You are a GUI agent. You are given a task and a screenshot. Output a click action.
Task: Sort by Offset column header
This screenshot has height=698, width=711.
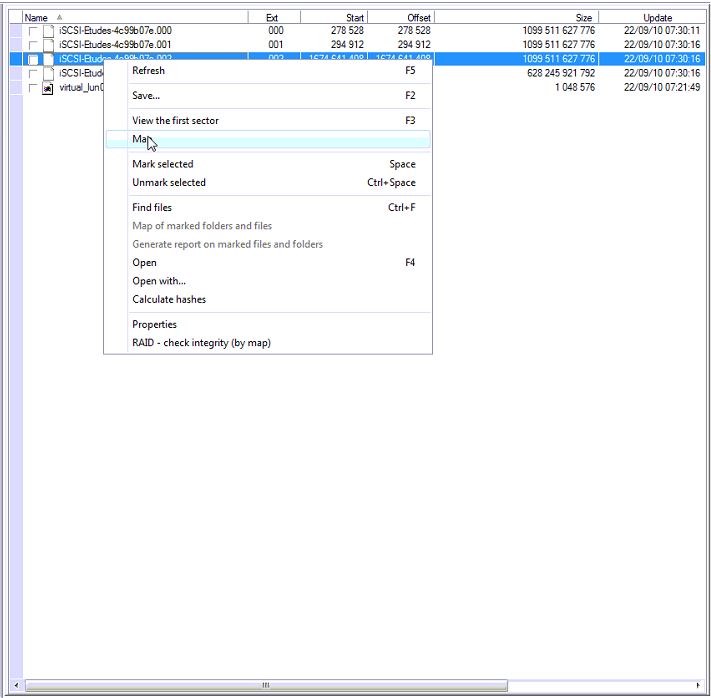[x=401, y=18]
